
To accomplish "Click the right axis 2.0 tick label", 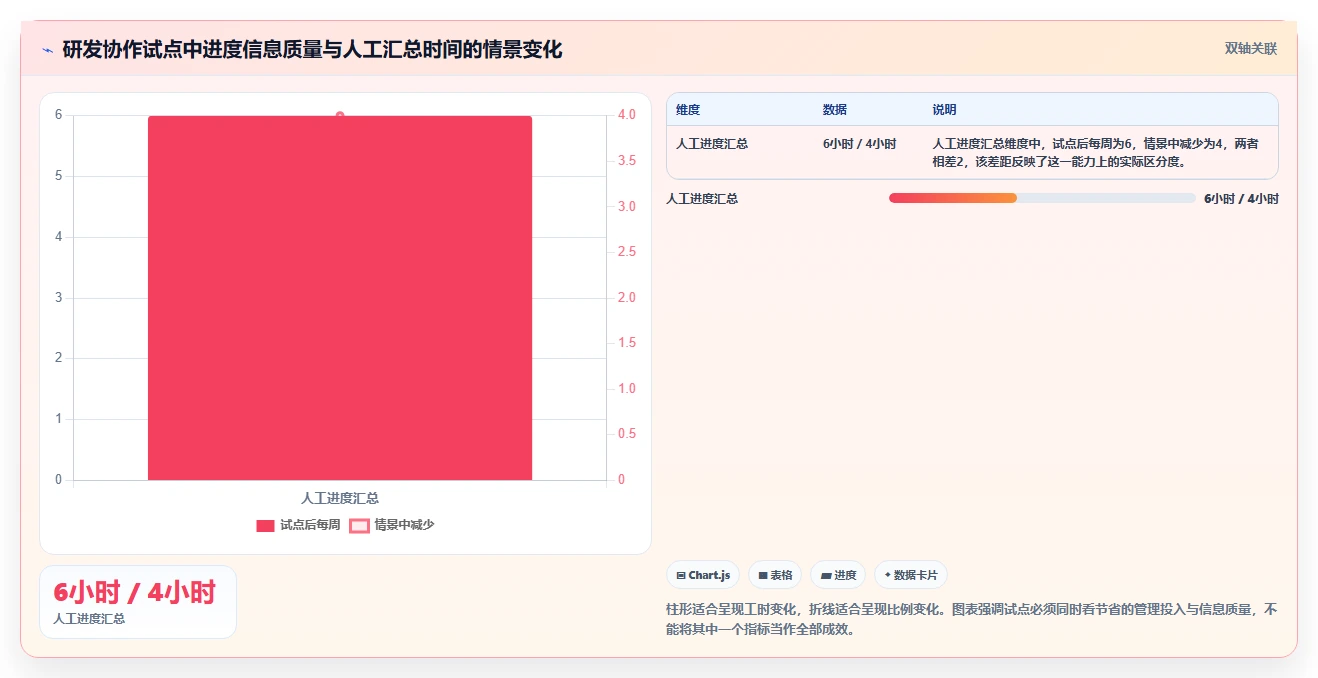I will (627, 298).
